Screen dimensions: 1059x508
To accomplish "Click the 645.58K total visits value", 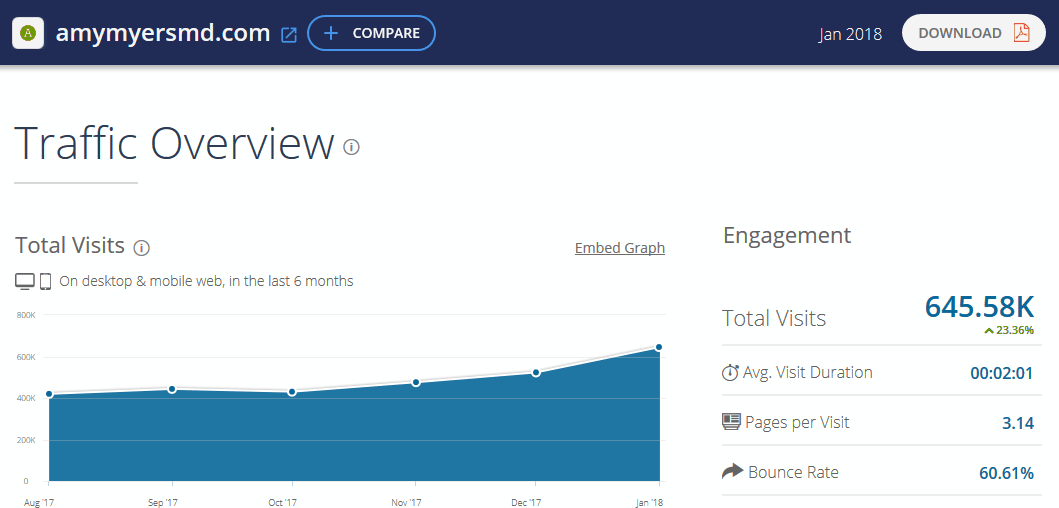I will pos(979,306).
